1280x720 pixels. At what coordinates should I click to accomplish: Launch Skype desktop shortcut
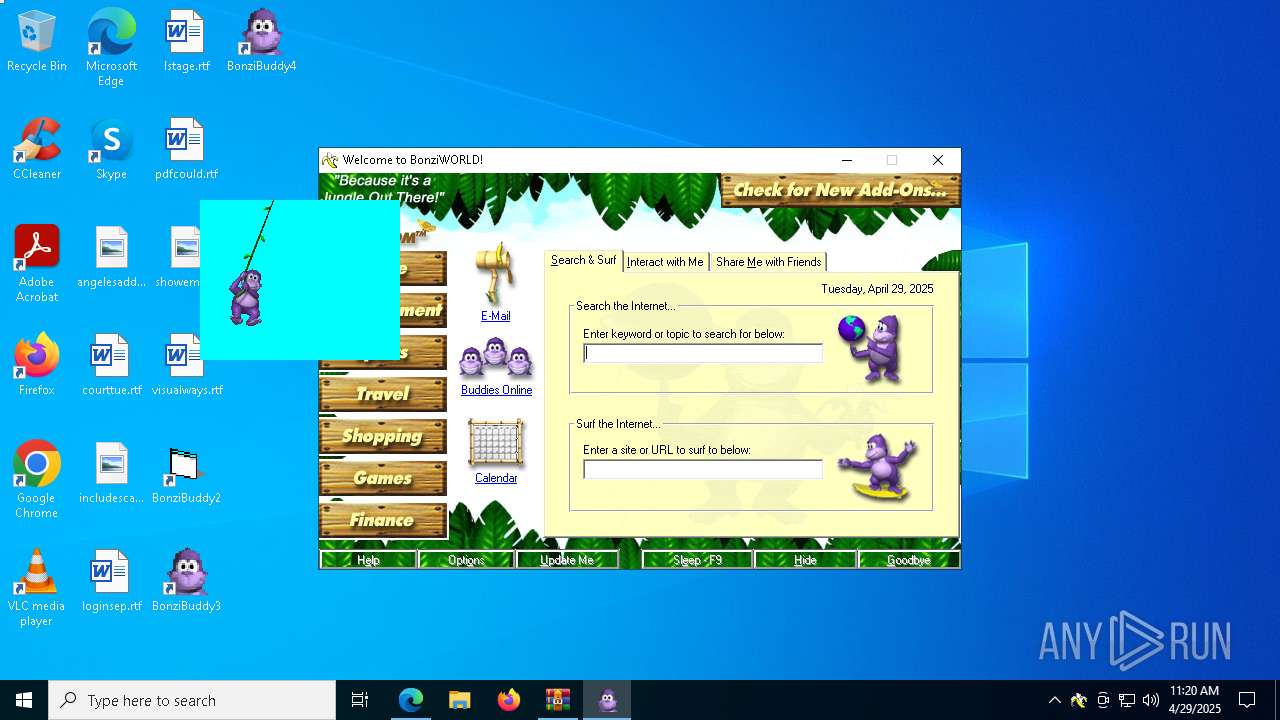point(111,150)
